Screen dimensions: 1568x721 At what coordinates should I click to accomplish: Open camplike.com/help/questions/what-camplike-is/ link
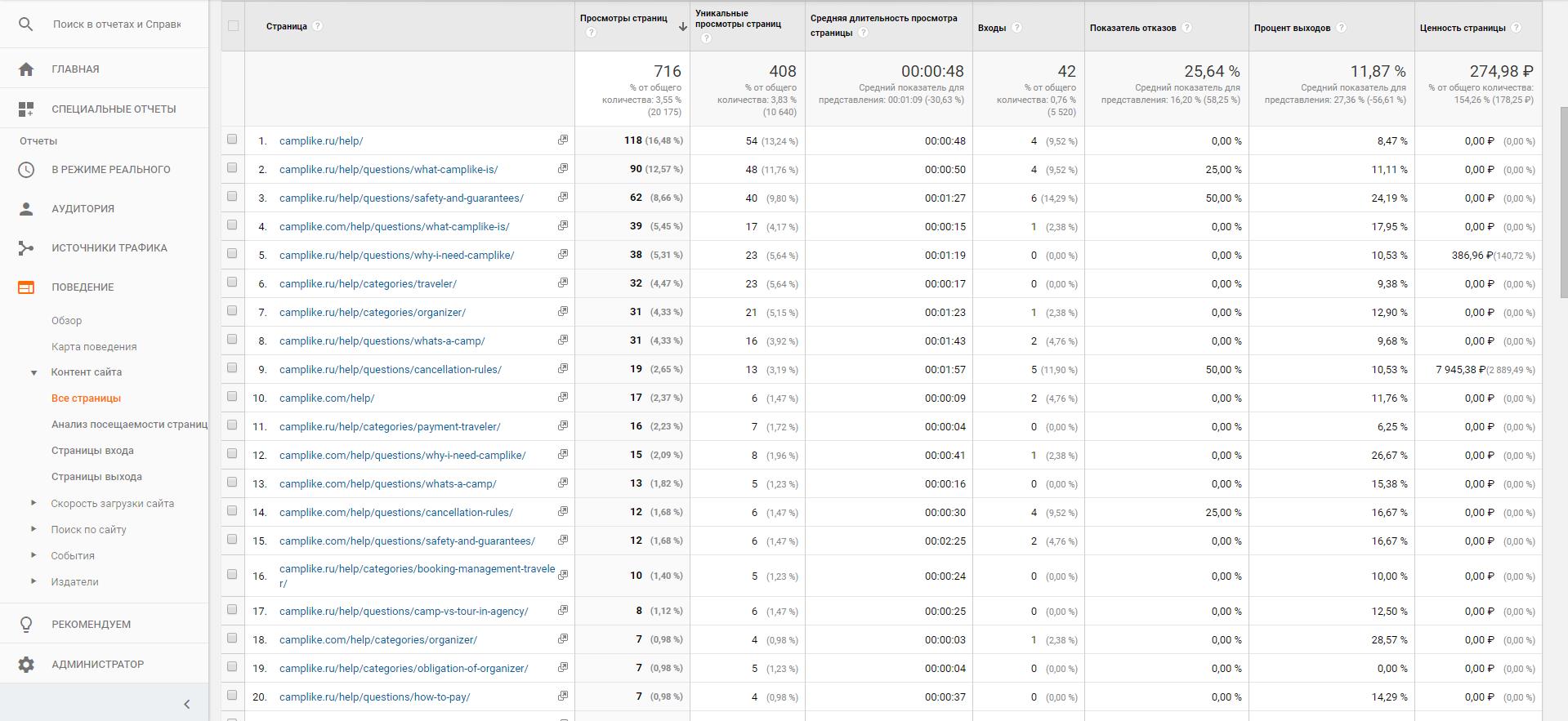[x=394, y=227]
